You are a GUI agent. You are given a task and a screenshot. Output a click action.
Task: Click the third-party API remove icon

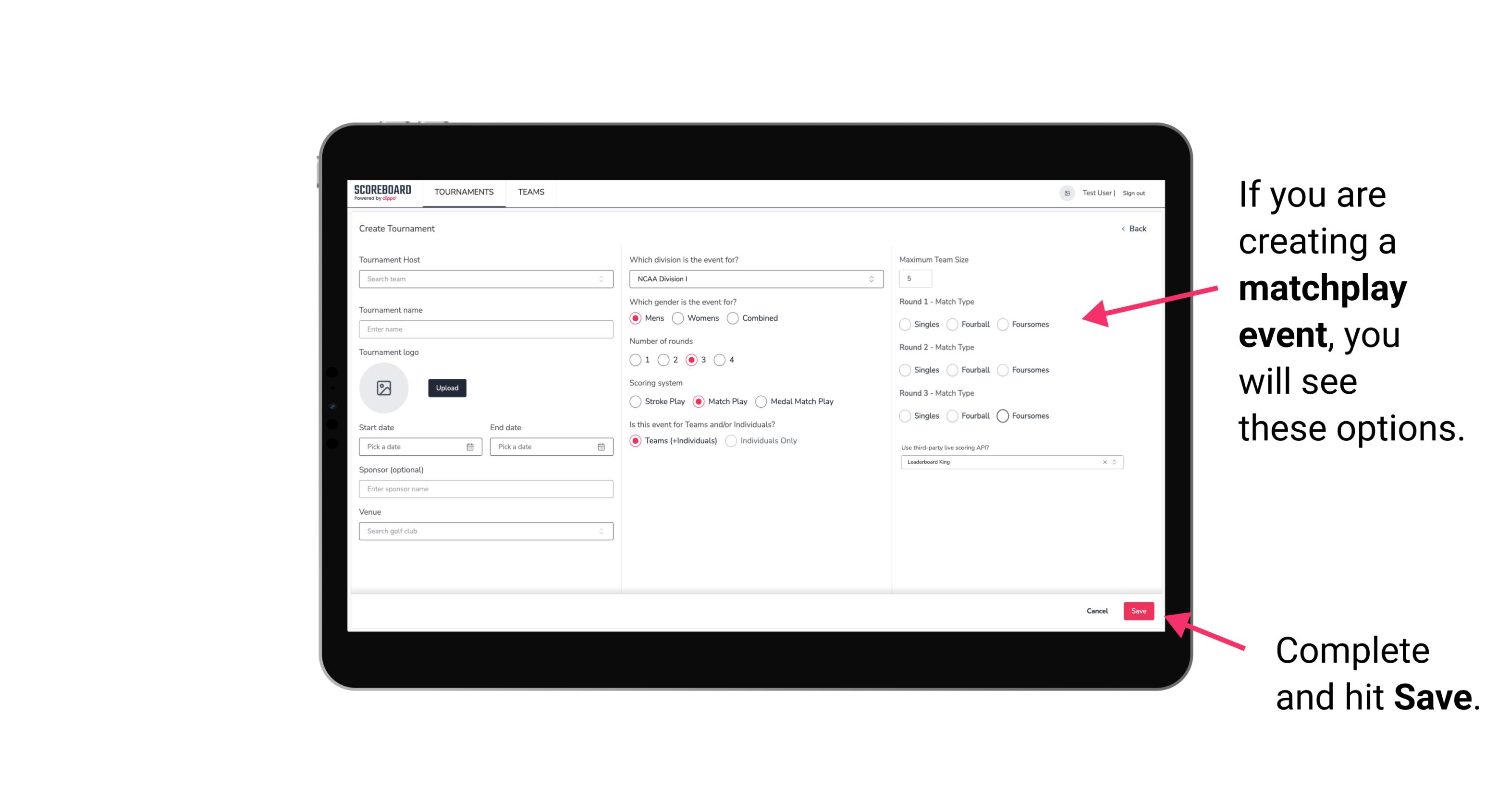tap(1105, 462)
